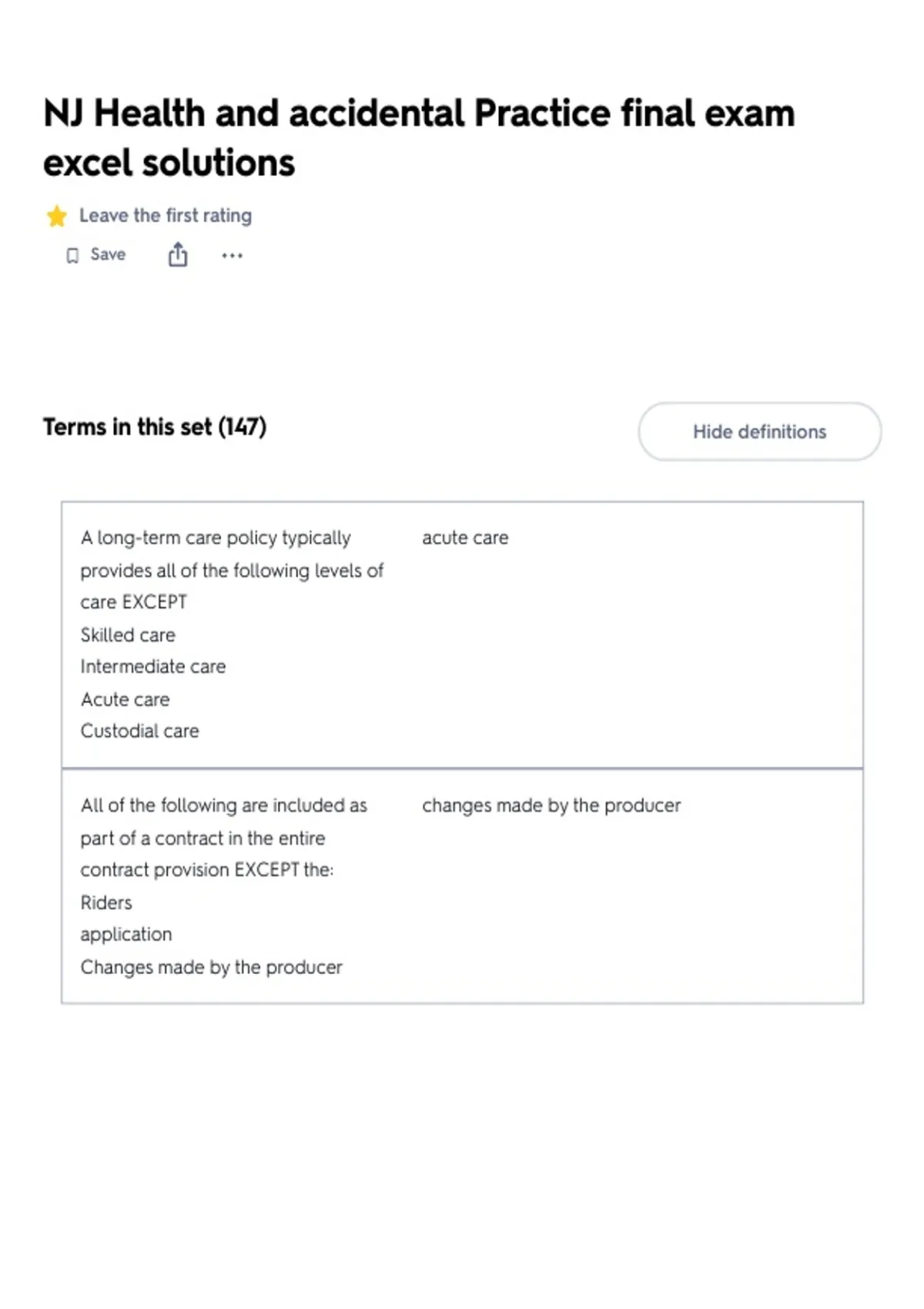Click the changes made by the producer definition
Screen dimensions: 924x1309
pyautogui.click(x=551, y=805)
